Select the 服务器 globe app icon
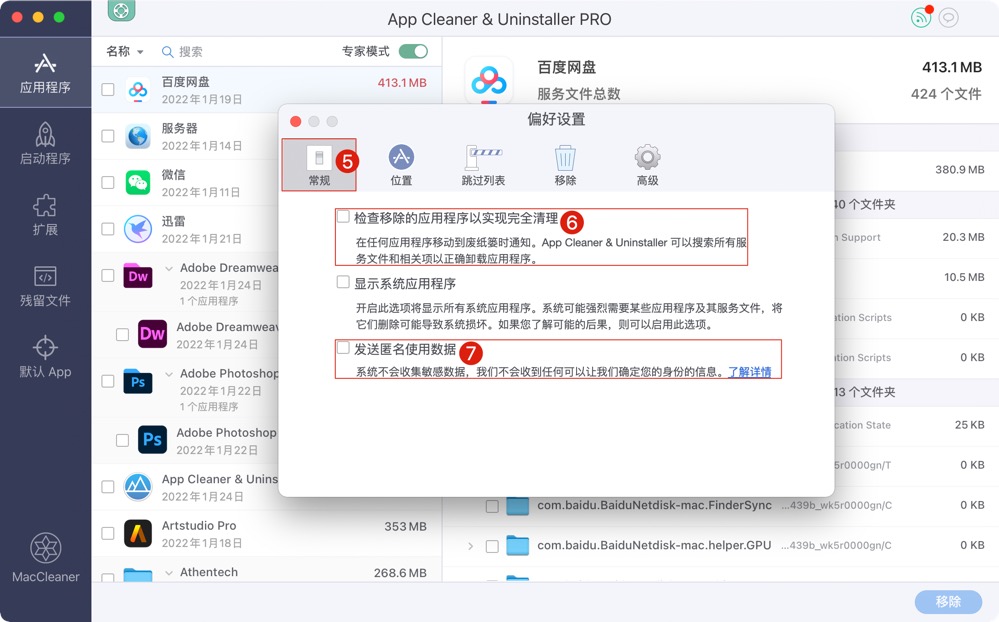 pos(138,136)
